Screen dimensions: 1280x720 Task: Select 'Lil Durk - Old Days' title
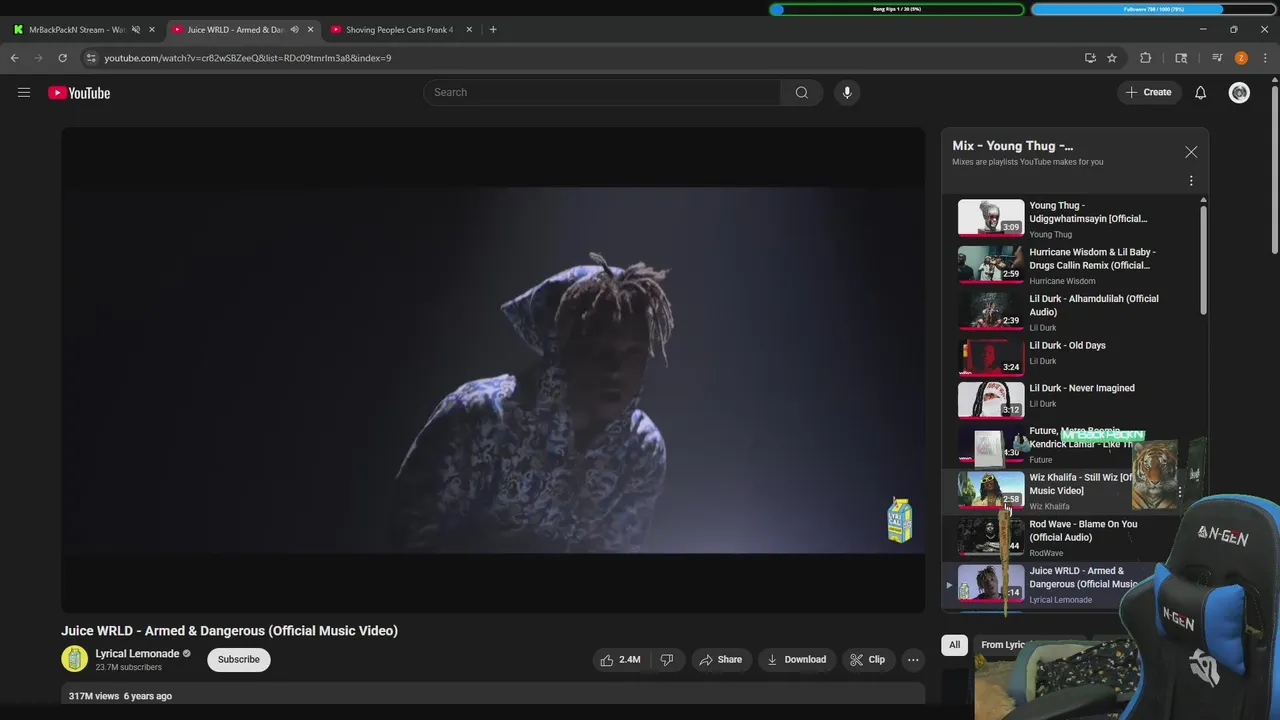1067,345
